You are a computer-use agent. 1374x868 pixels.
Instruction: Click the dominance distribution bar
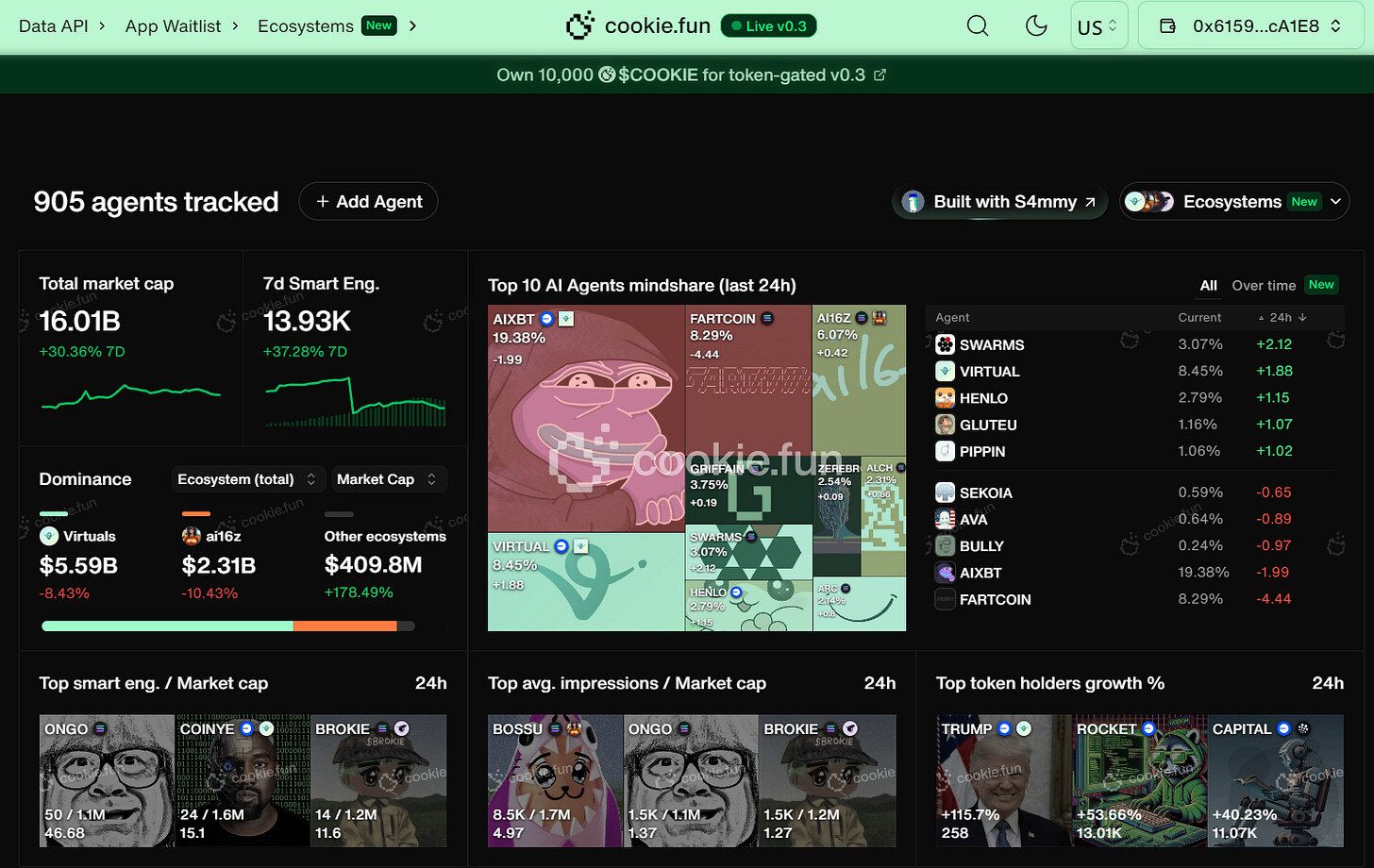click(x=228, y=626)
